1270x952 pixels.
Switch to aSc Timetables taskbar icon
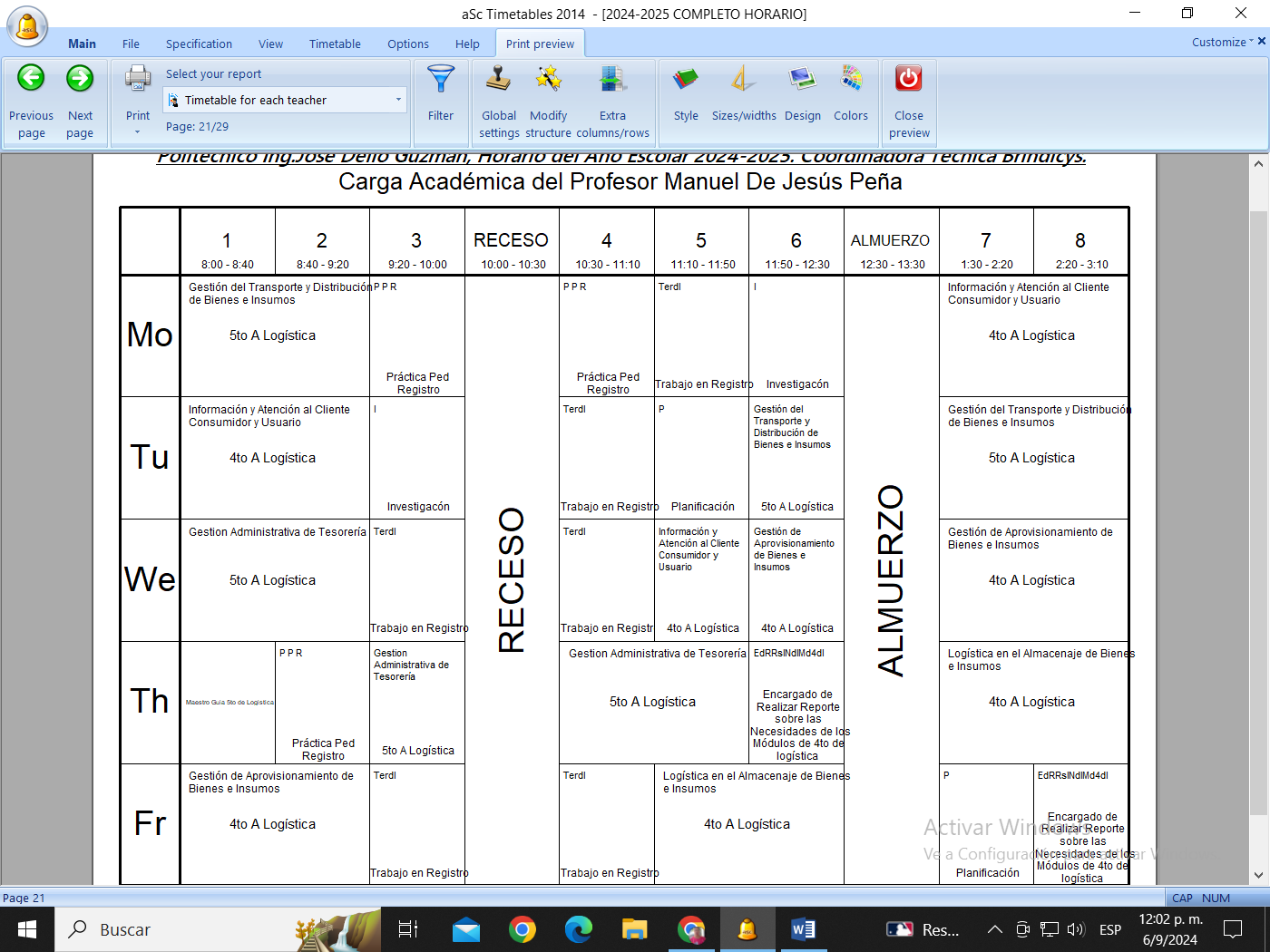(747, 929)
